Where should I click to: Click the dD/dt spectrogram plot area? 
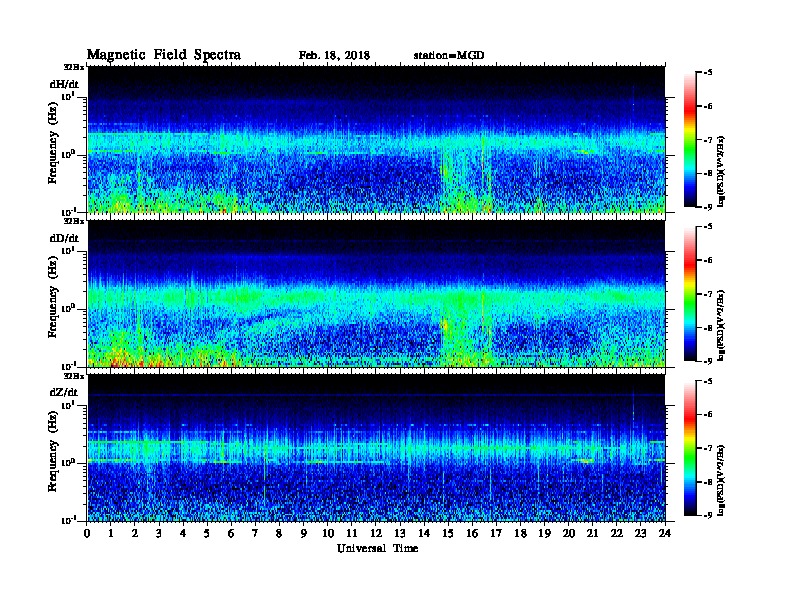pos(376,294)
